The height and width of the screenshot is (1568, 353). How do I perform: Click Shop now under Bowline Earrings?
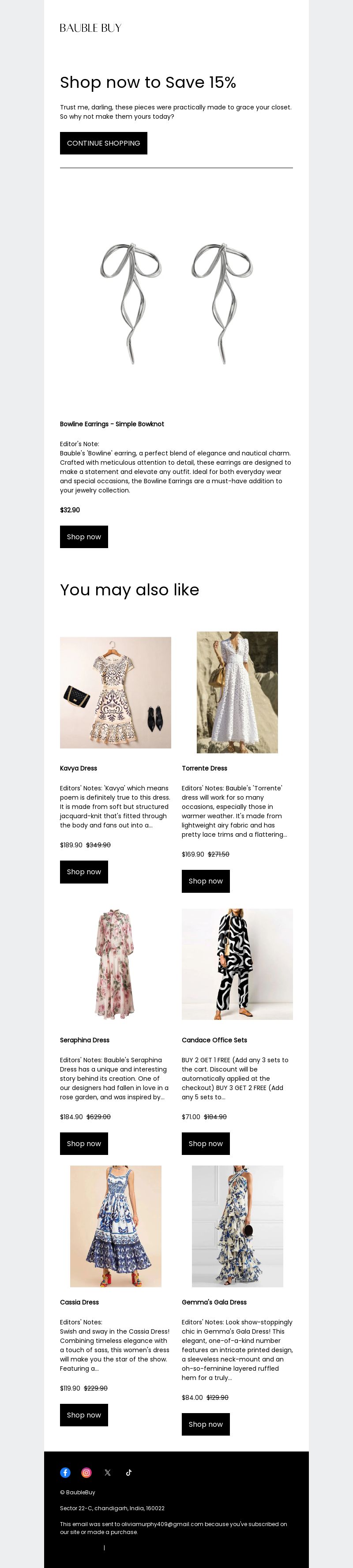tap(84, 537)
